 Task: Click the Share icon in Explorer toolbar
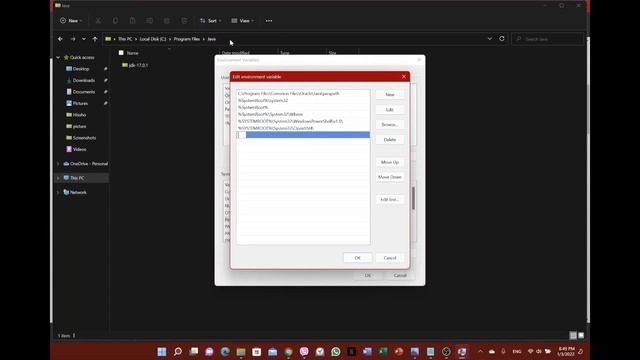coord(167,21)
